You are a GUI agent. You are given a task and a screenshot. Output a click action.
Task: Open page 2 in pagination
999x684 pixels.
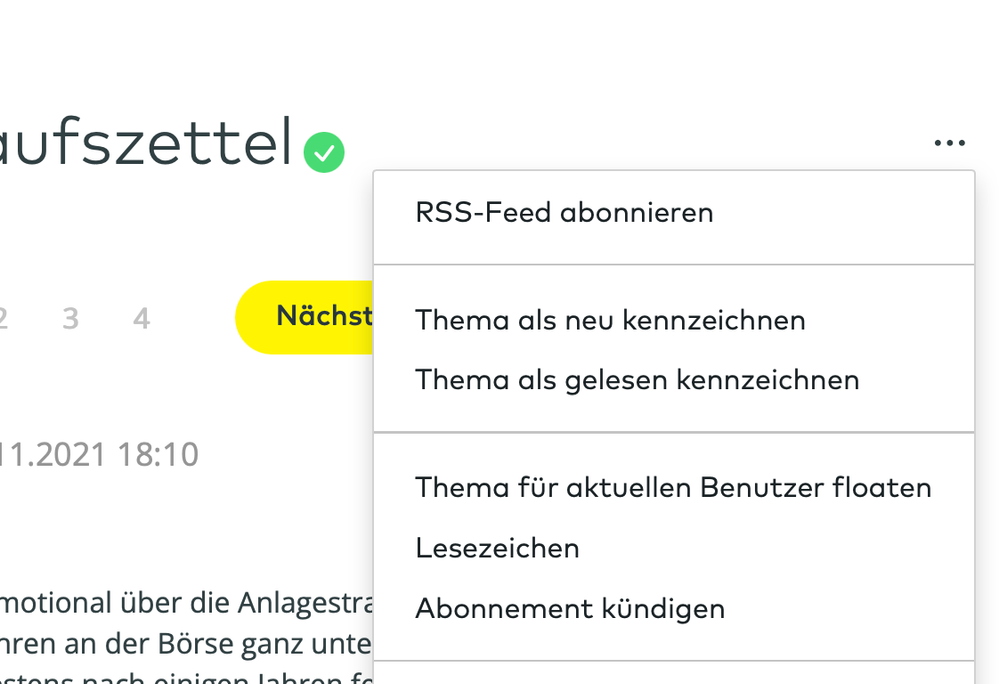(4, 319)
